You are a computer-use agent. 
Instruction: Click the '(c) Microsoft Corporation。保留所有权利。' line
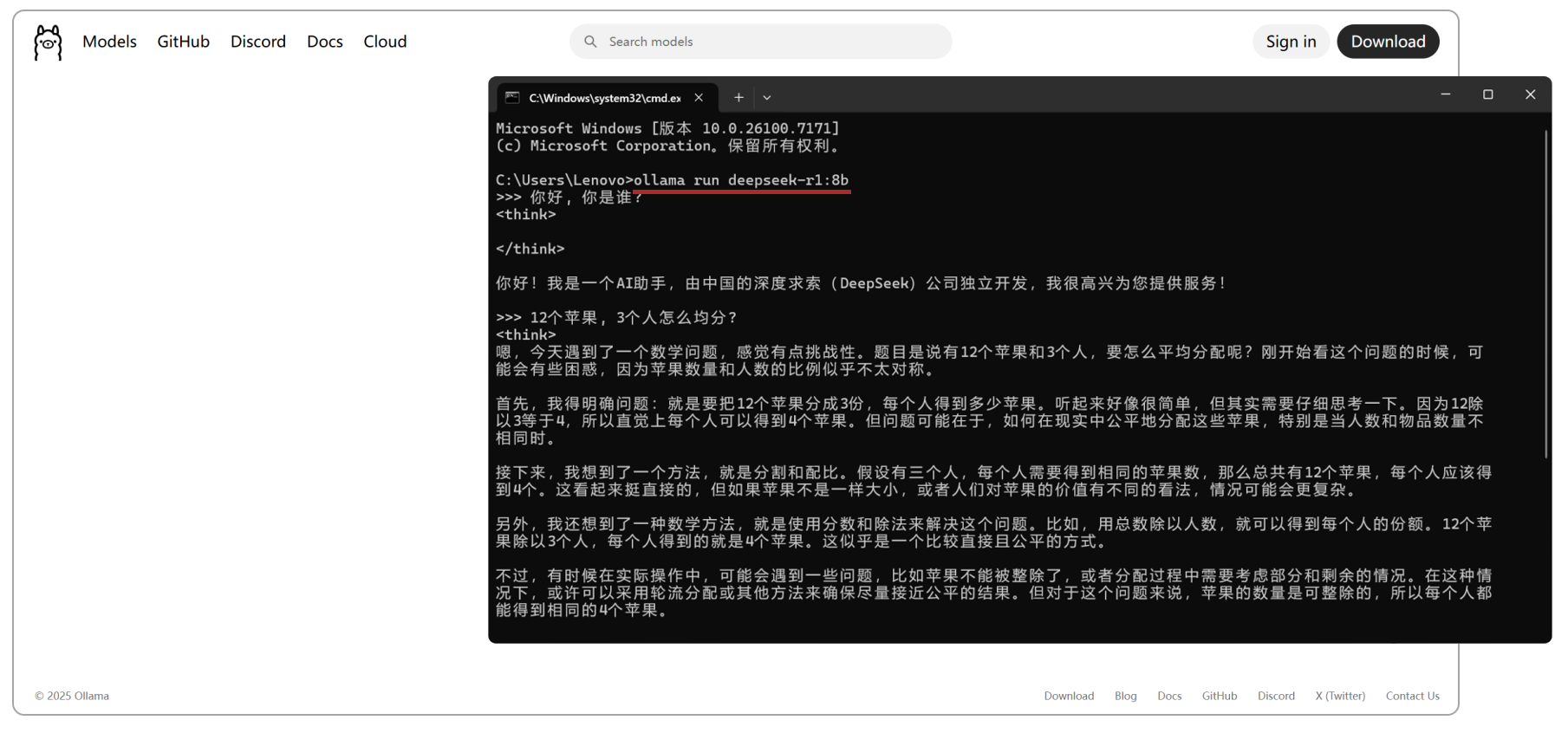[x=667, y=146]
